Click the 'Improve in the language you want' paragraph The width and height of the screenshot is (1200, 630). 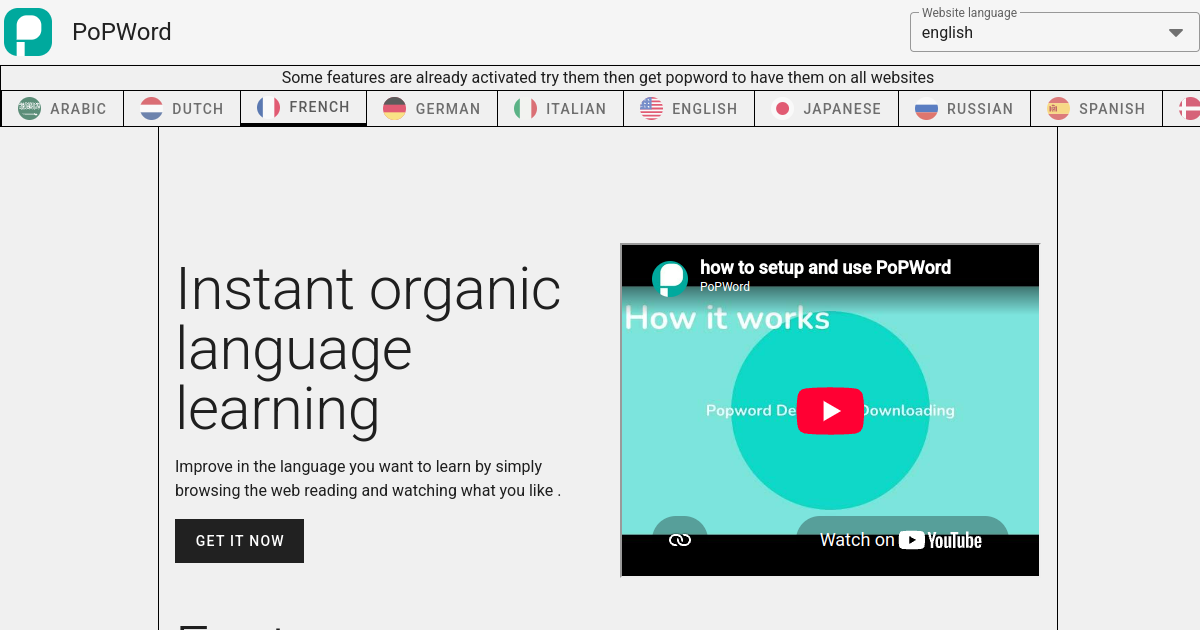pyautogui.click(x=368, y=478)
